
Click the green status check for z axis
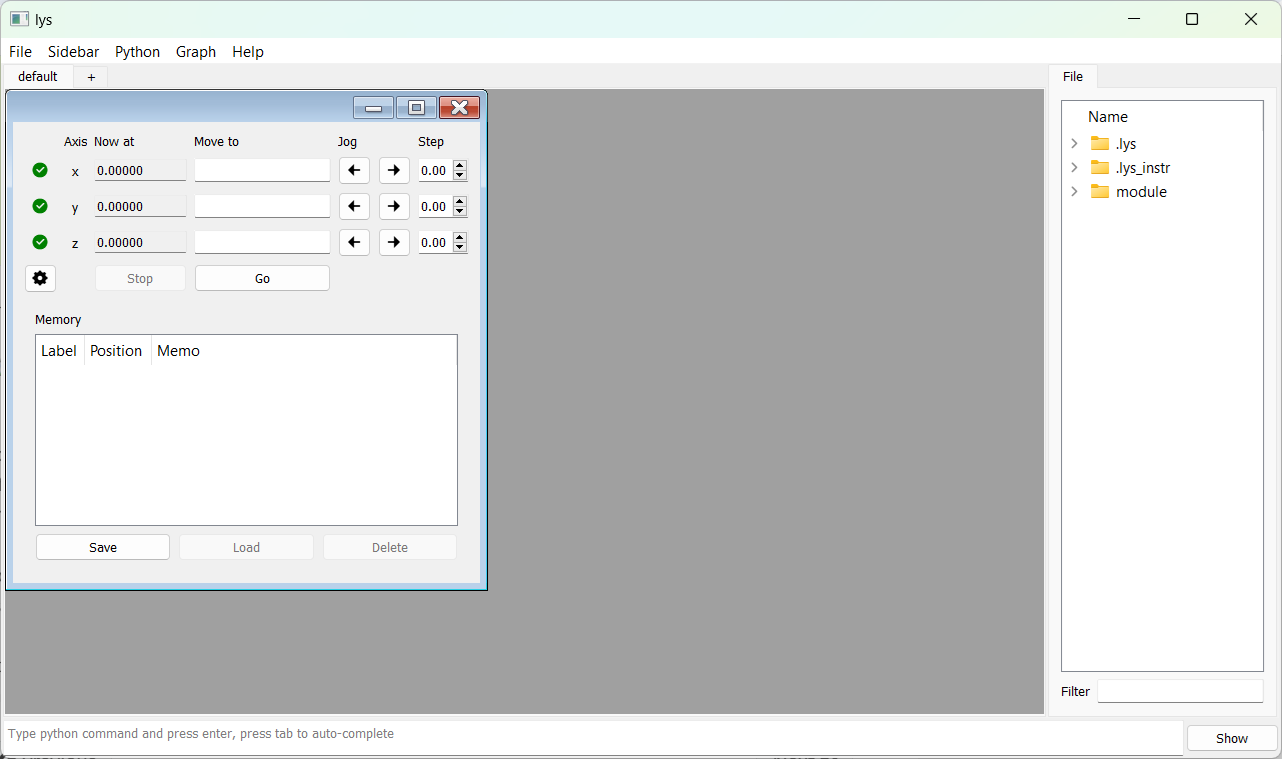tap(40, 242)
